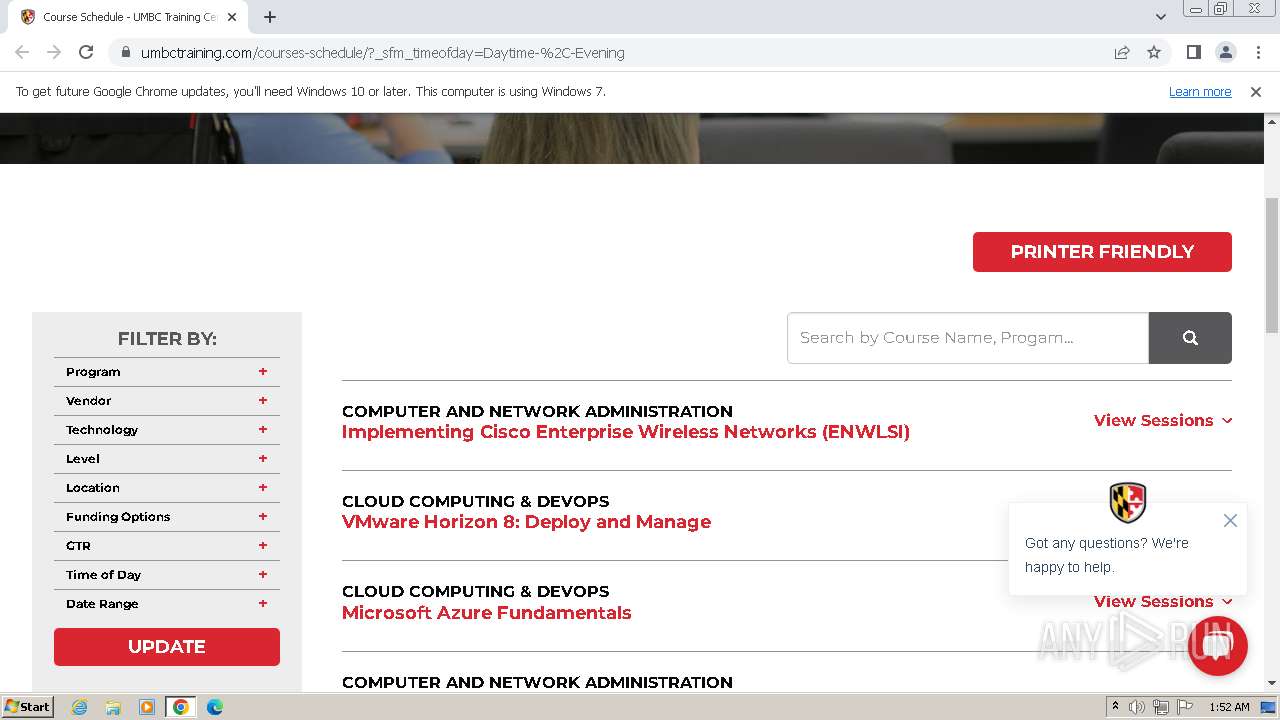Close the Course Schedule tab
The width and height of the screenshot is (1280, 720).
[232, 17]
